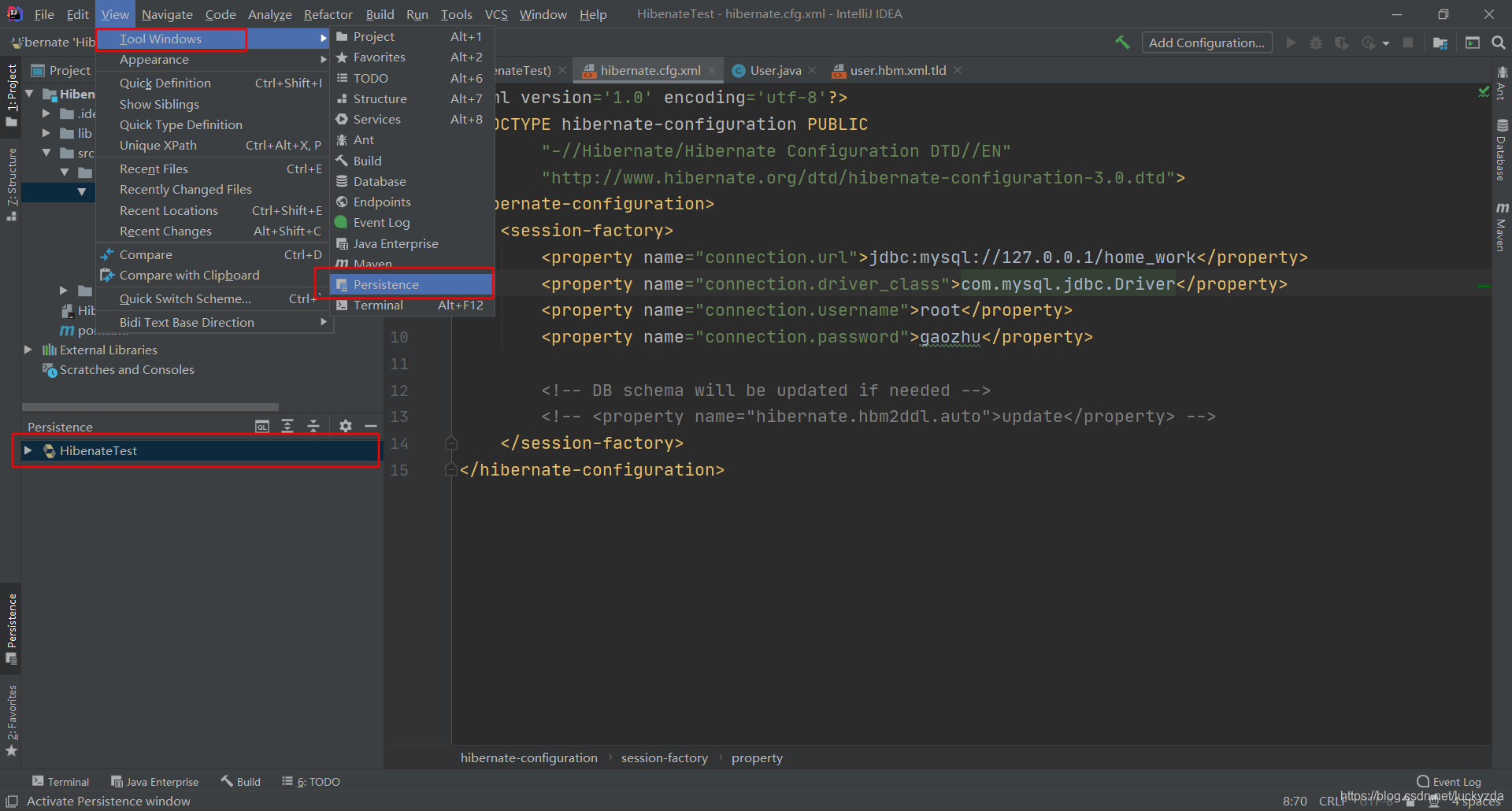Click the Run with Coverage icon
1512x811 pixels.
tap(1342, 43)
